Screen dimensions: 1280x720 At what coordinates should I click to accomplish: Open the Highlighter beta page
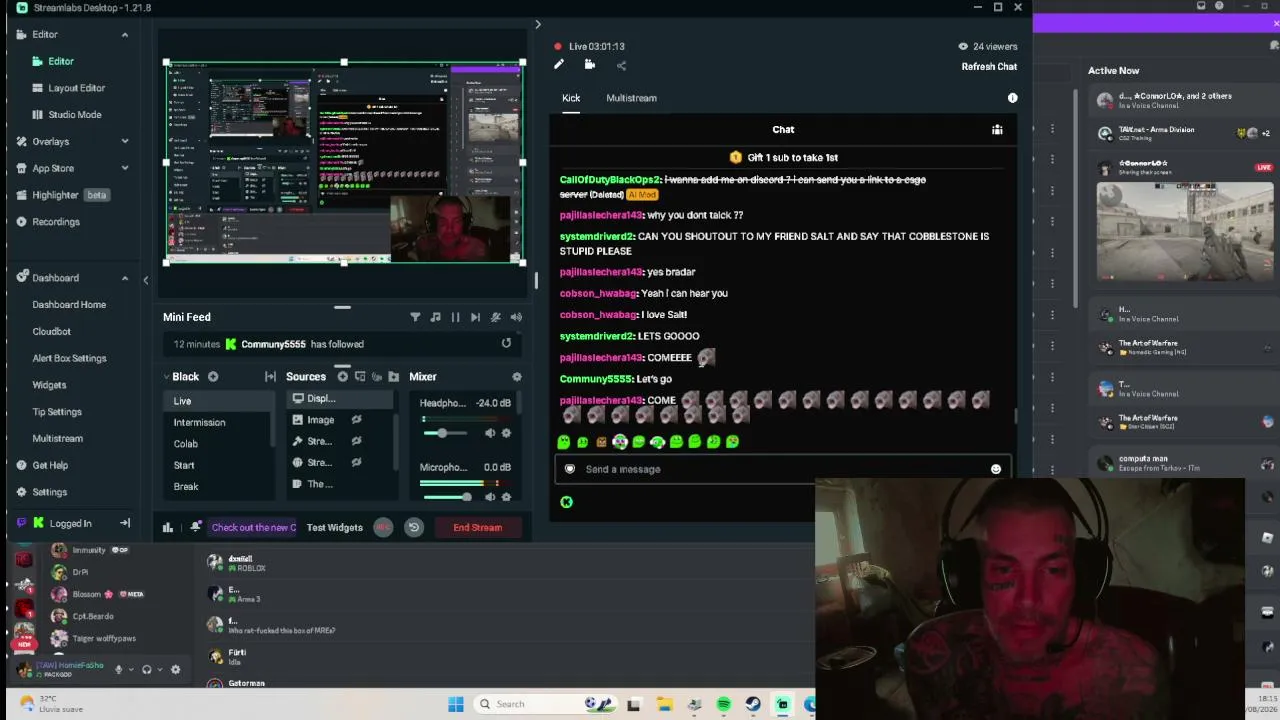pyautogui.click(x=70, y=195)
